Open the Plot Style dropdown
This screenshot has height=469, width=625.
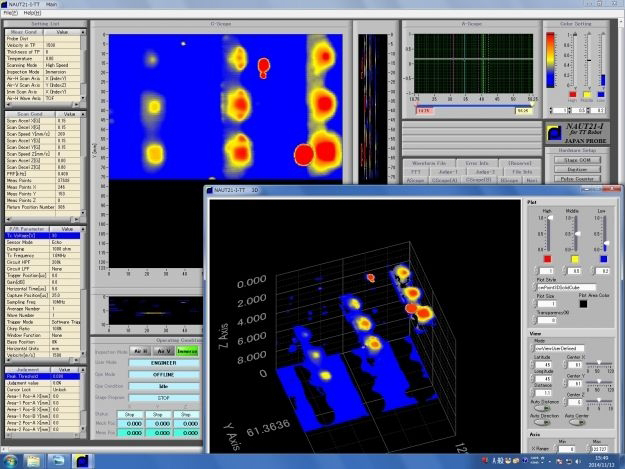tap(567, 286)
